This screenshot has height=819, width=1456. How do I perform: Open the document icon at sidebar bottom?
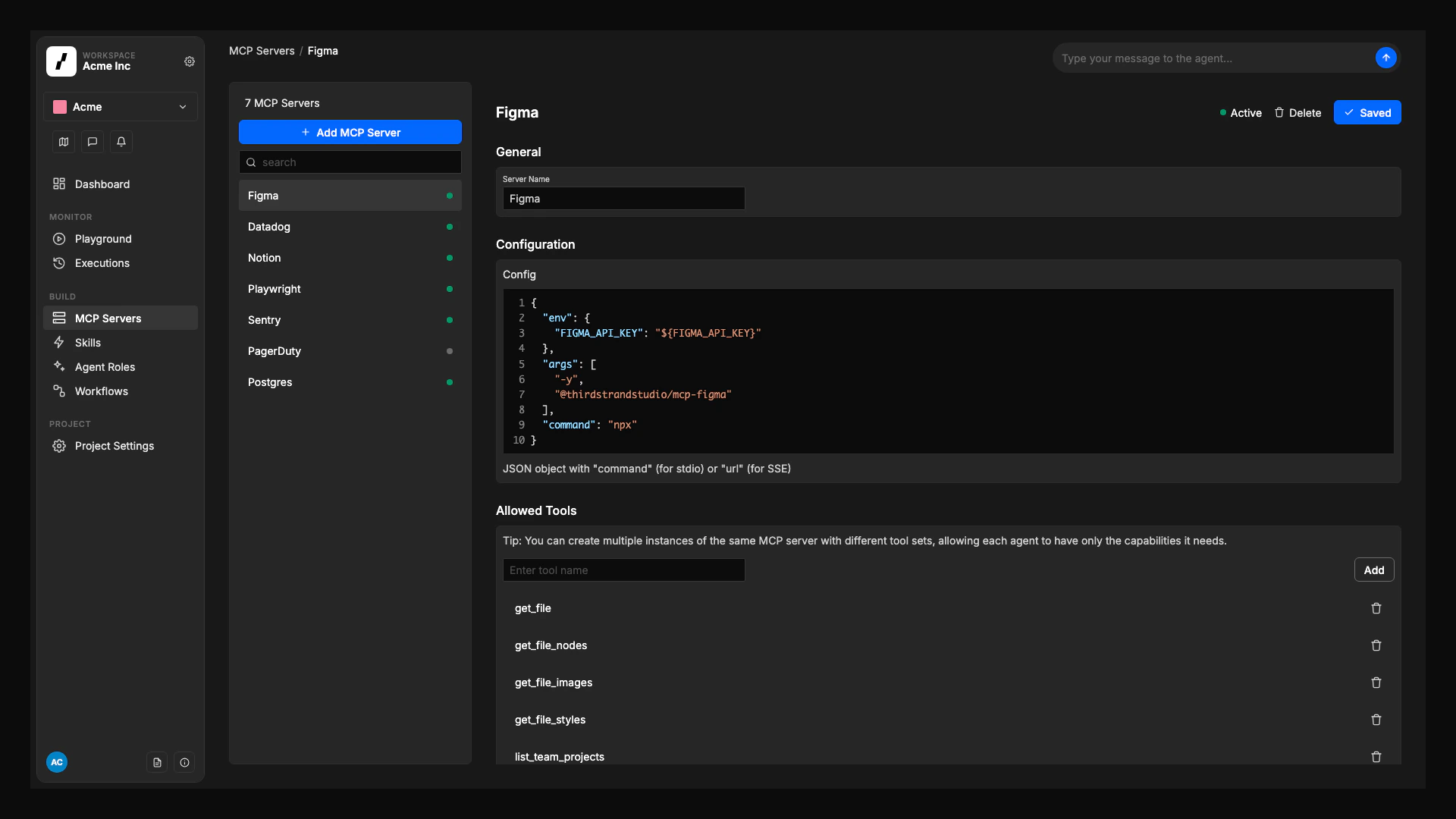pos(157,762)
